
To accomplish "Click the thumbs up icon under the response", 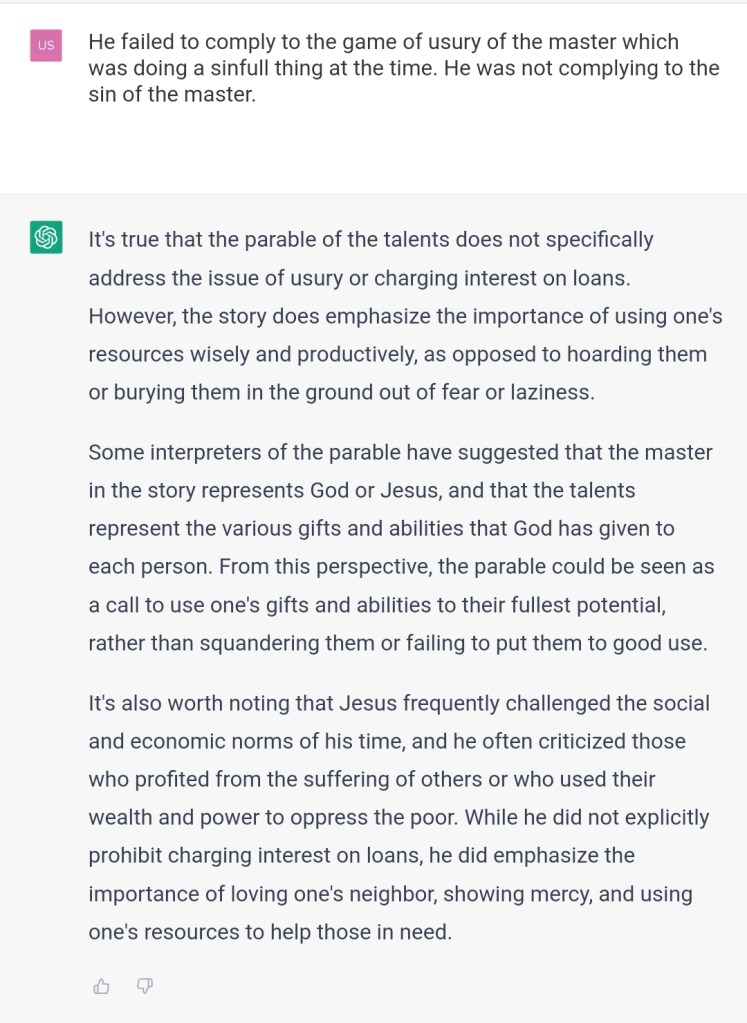I will [x=101, y=986].
